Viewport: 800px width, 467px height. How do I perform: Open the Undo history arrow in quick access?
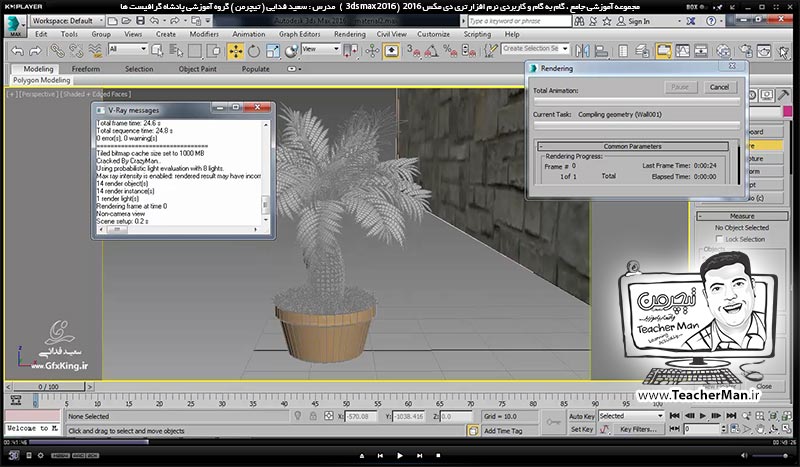(164, 21)
